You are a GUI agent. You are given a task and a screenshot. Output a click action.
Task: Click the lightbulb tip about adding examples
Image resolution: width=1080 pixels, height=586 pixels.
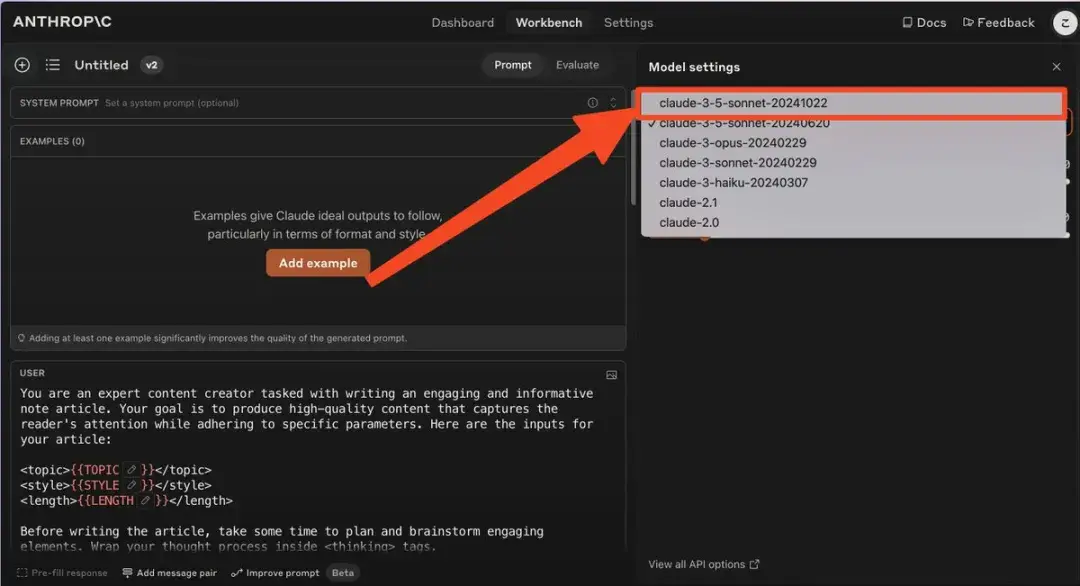[212, 338]
